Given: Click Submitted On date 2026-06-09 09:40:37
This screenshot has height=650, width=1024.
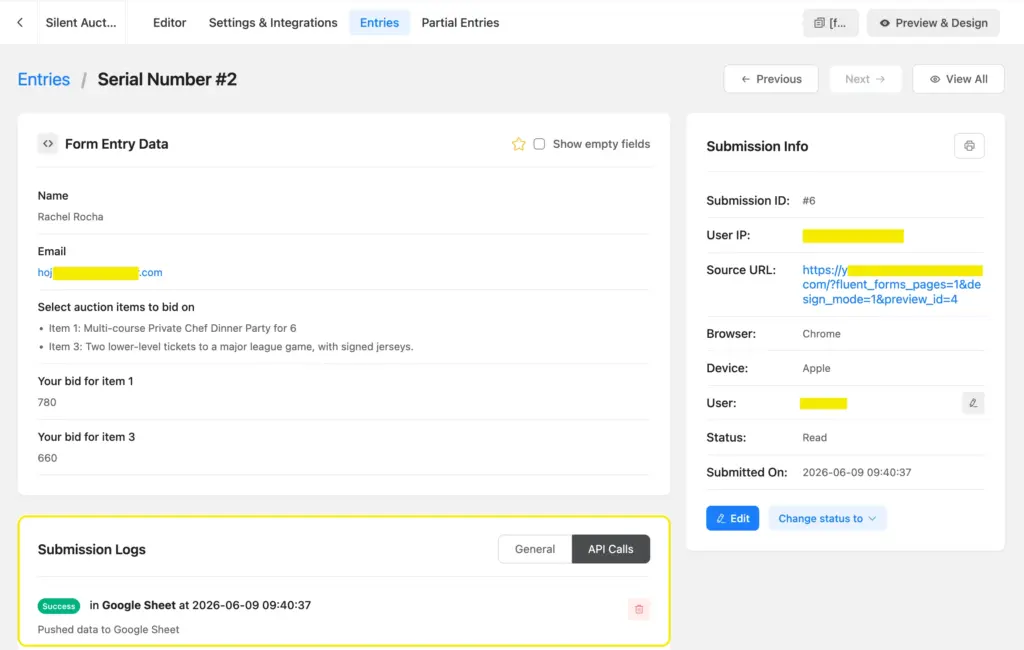Looking at the screenshot, I should [x=857, y=472].
